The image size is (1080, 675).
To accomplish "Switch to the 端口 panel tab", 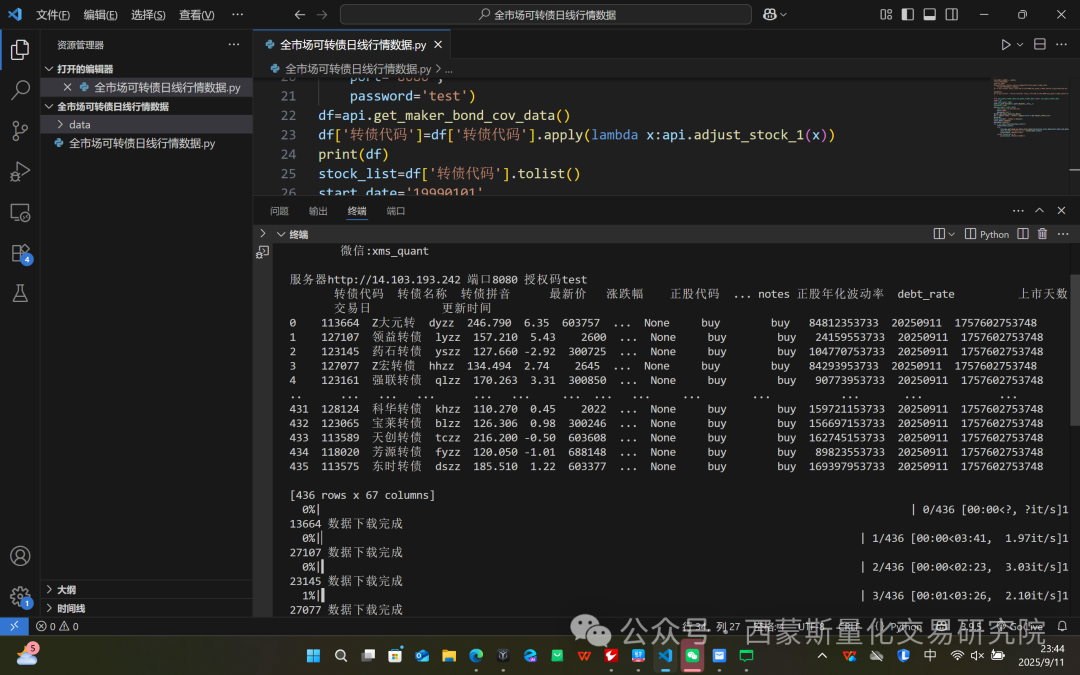I will (396, 211).
